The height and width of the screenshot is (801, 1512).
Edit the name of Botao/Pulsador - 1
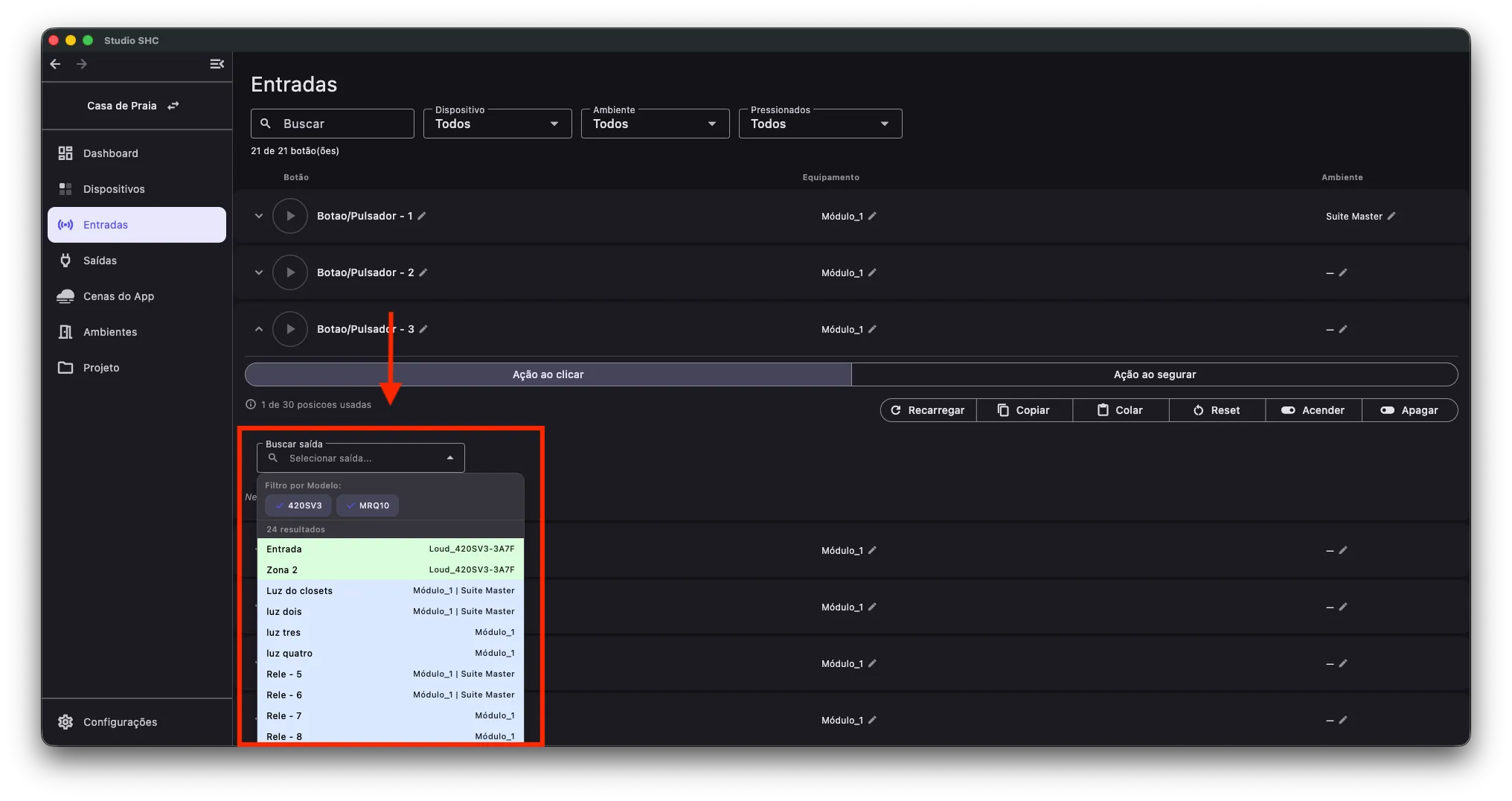coord(422,216)
